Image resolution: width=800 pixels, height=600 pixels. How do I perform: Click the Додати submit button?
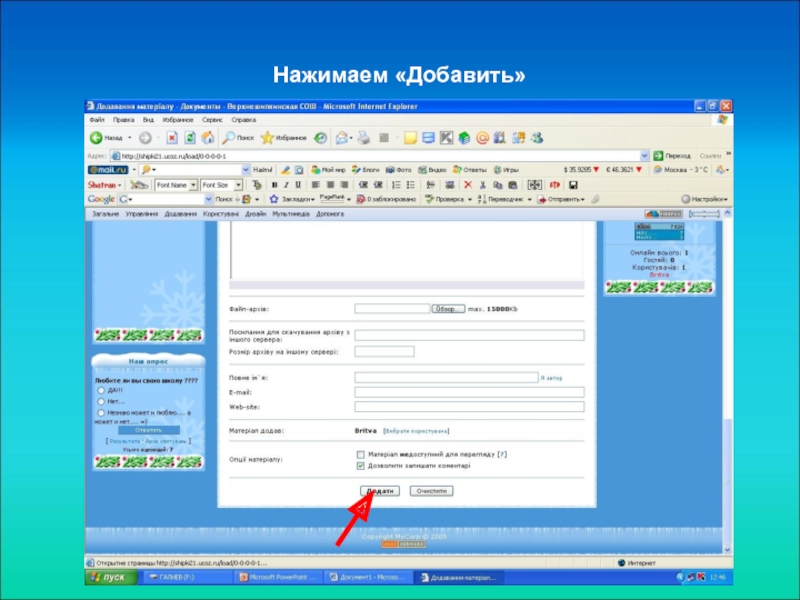[x=380, y=491]
